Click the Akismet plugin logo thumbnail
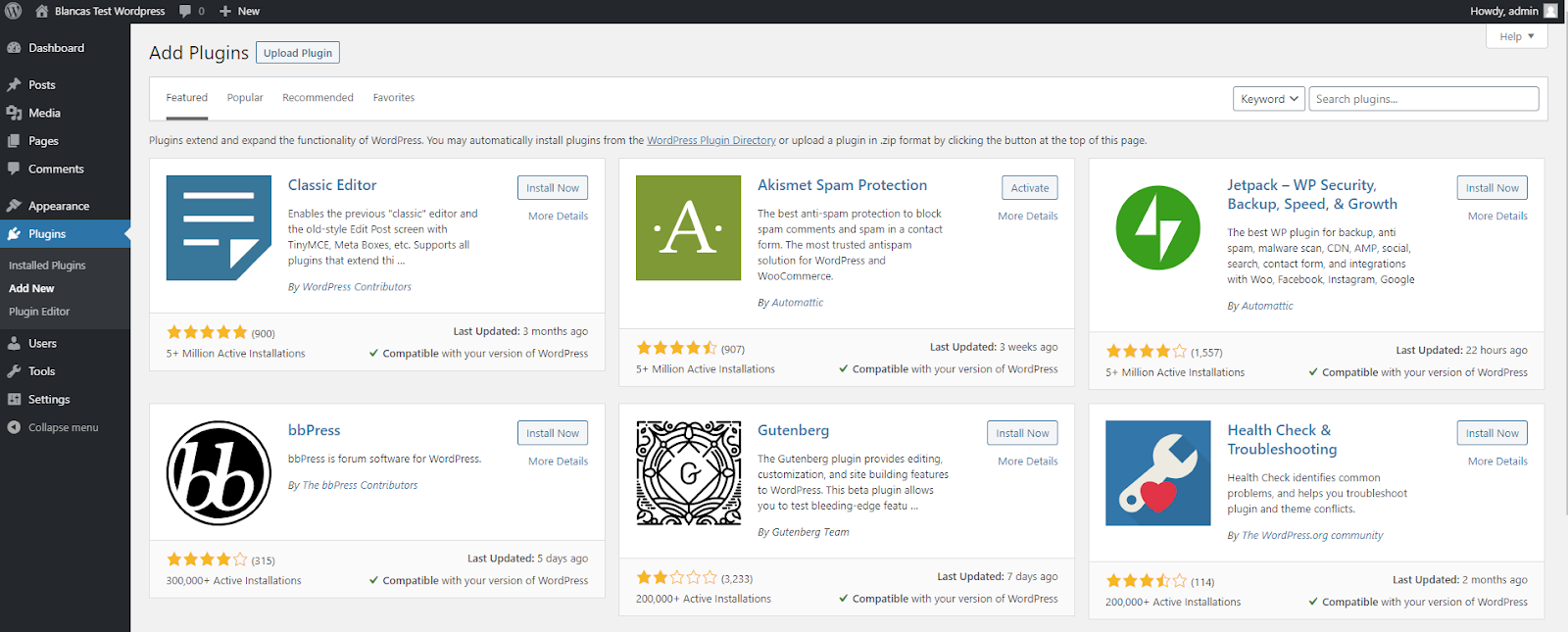1568x632 pixels. point(688,227)
